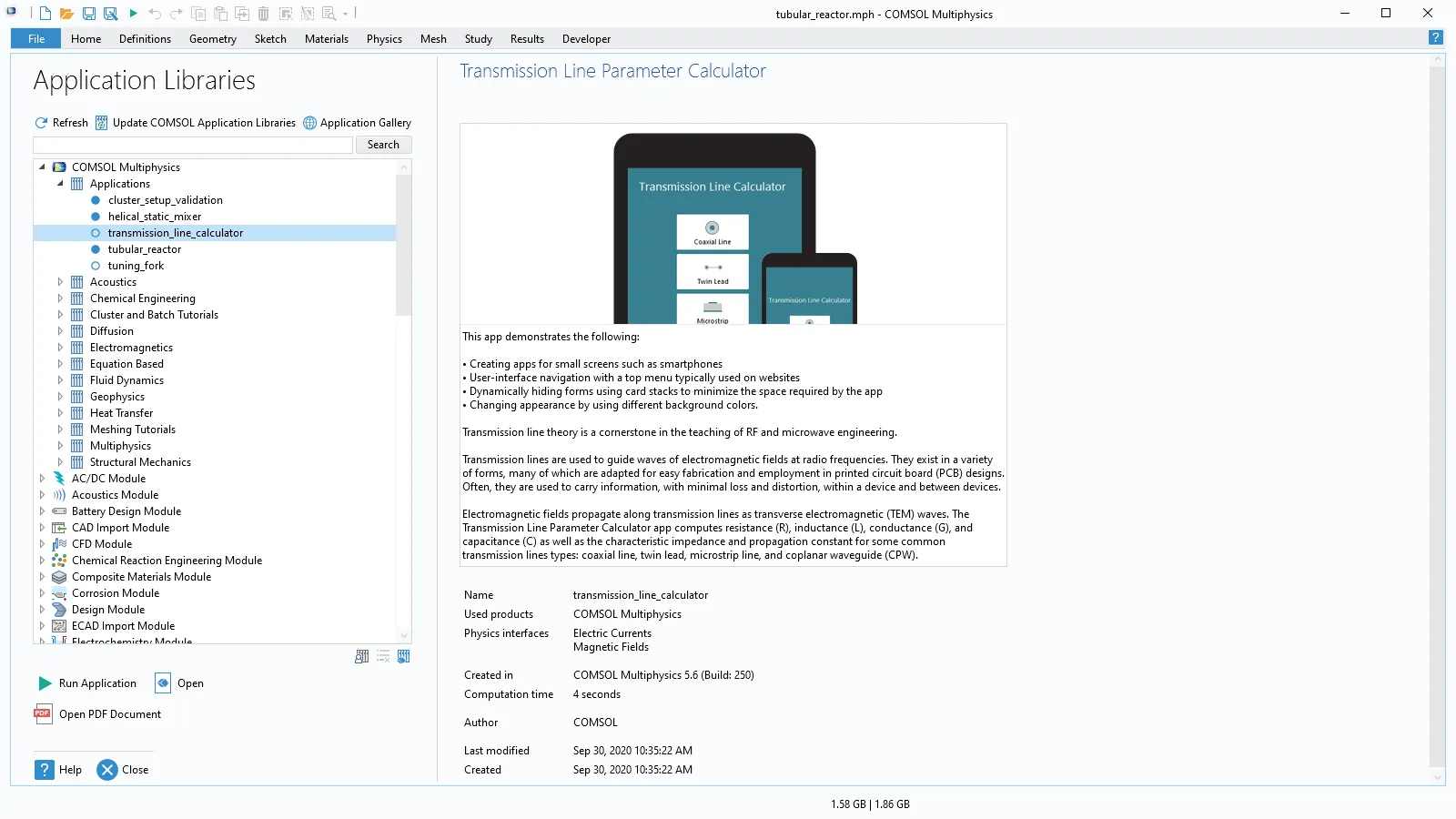This screenshot has width=1456, height=819.
Task: Click the Refresh libraries icon
Action: pos(41,123)
